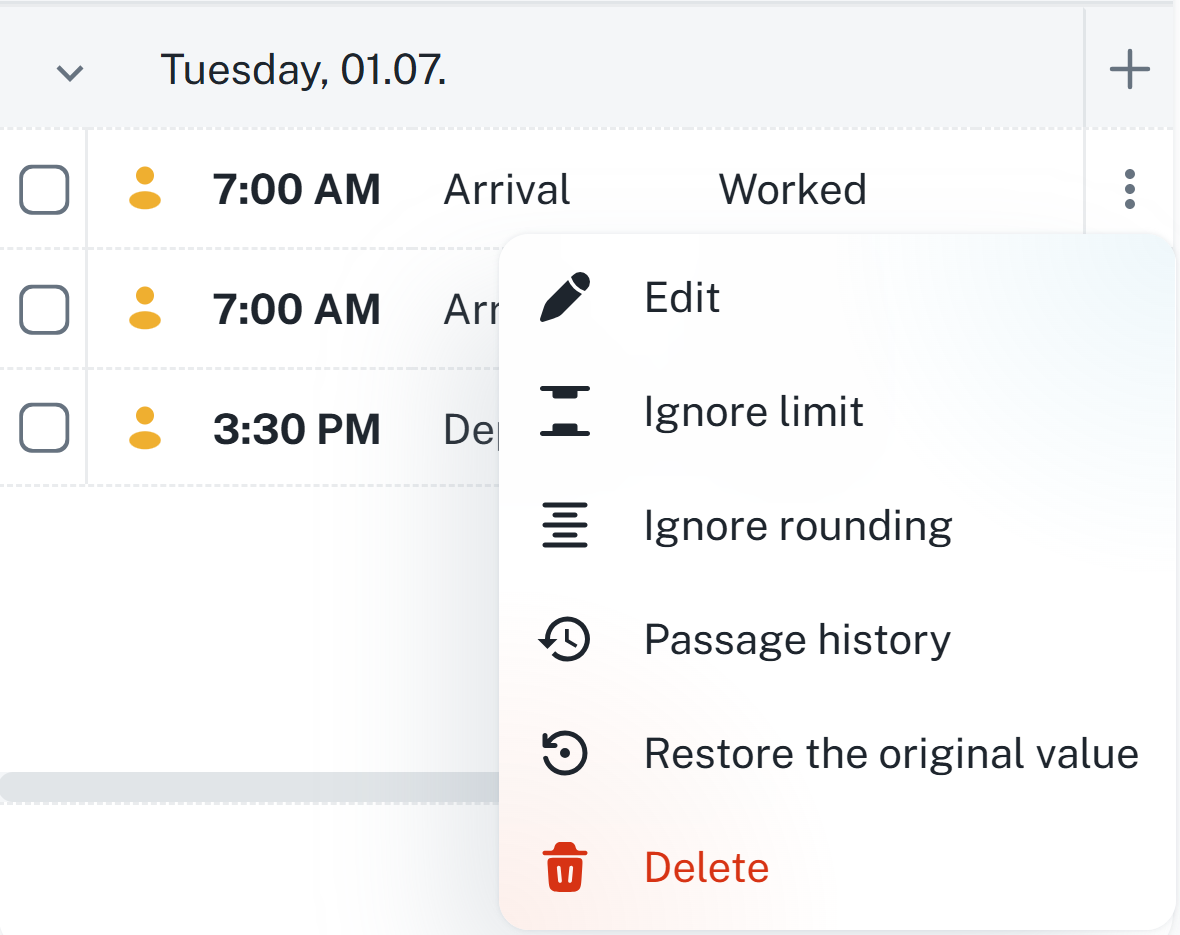1180x935 pixels.
Task: Click person icon on 3:30 PM row
Action: click(x=145, y=428)
